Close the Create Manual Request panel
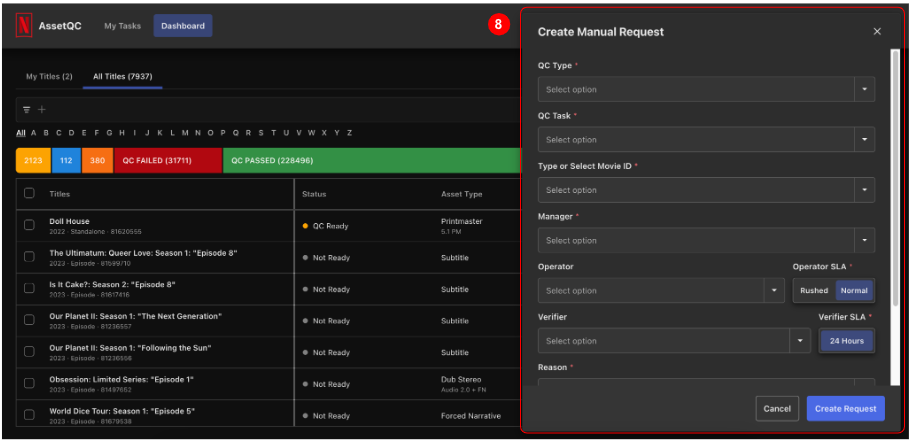The height and width of the screenshot is (443, 914). (x=877, y=31)
